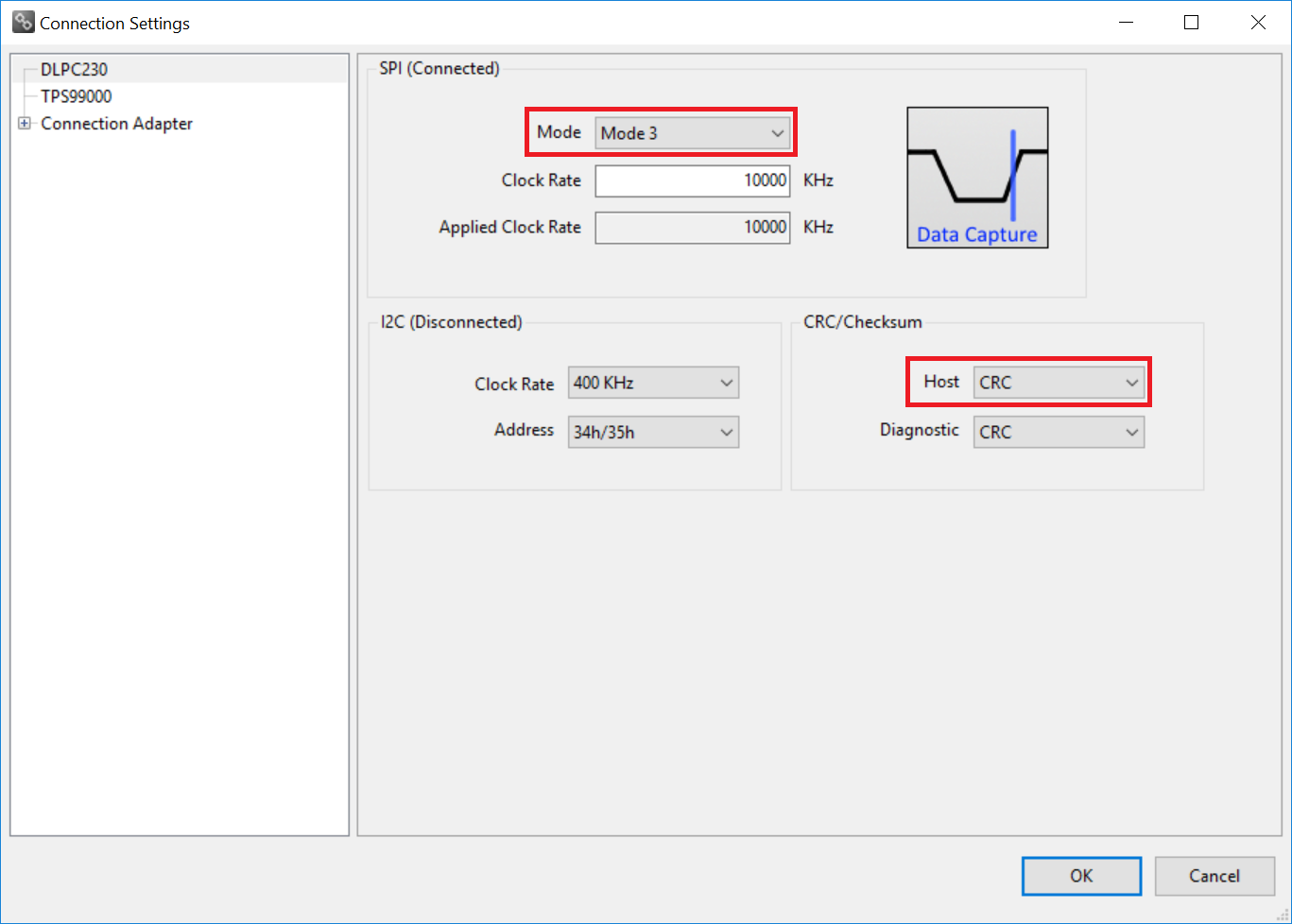
Task: Expand the Connection Adapter tree node
Action: pyautogui.click(x=25, y=124)
